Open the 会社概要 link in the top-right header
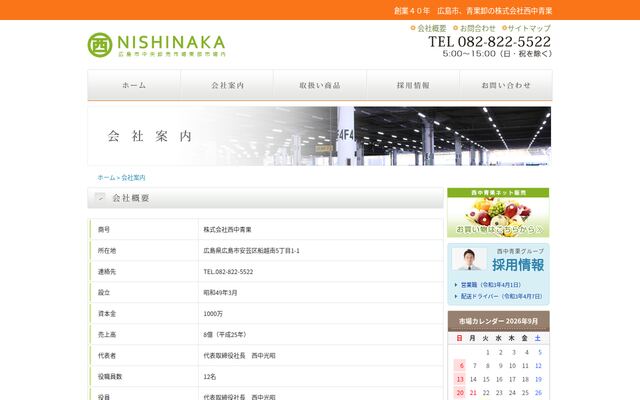The width and height of the screenshot is (640, 400). point(429,28)
